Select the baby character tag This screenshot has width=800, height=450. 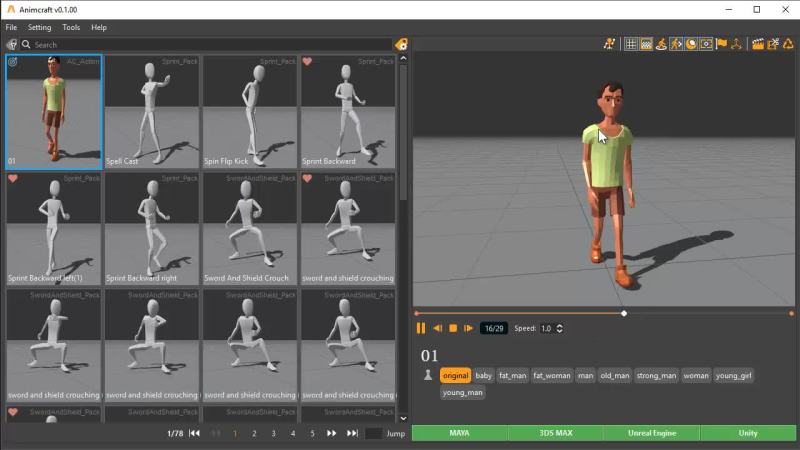click(x=483, y=376)
